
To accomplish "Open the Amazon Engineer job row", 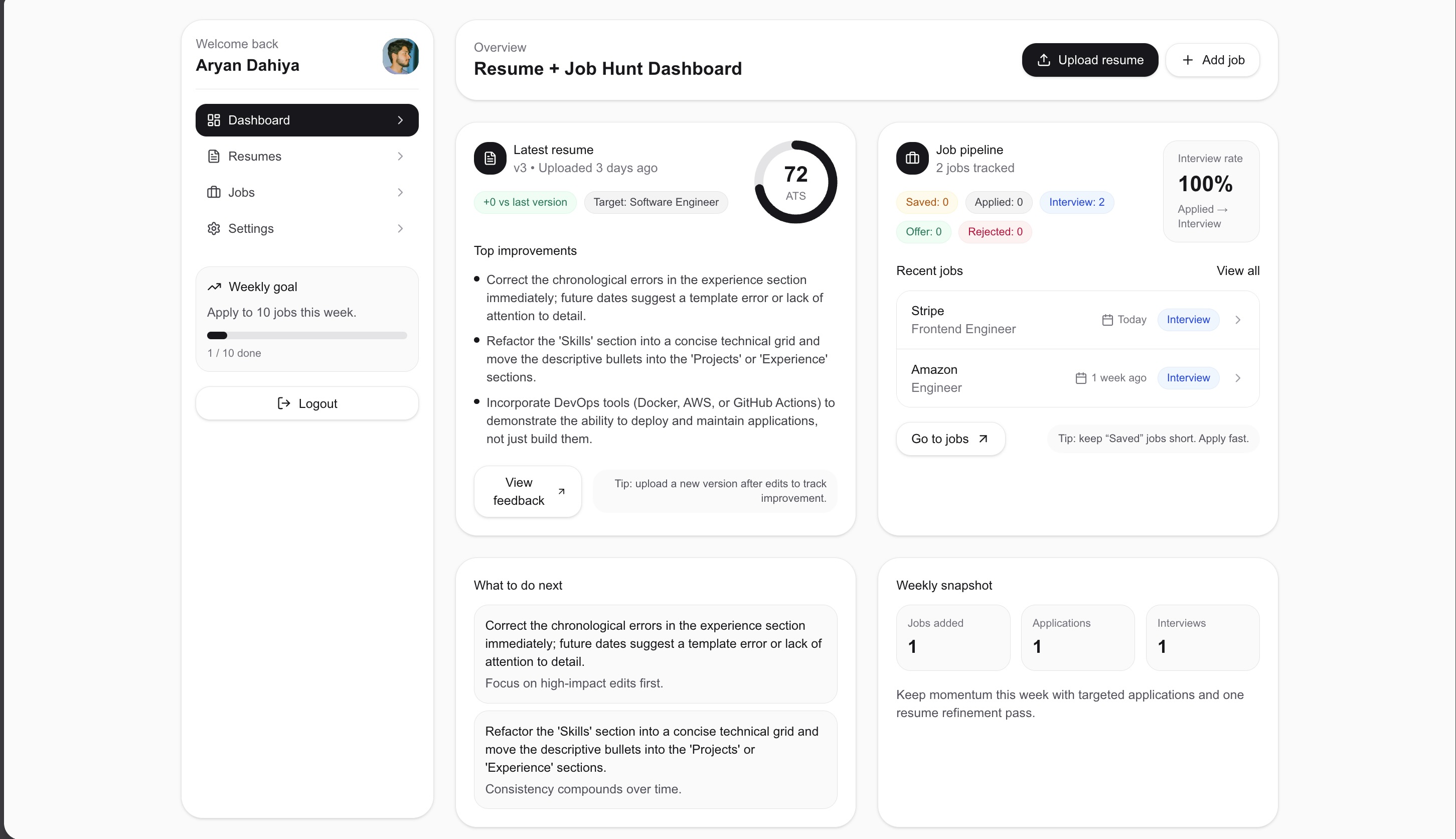I will point(1078,378).
